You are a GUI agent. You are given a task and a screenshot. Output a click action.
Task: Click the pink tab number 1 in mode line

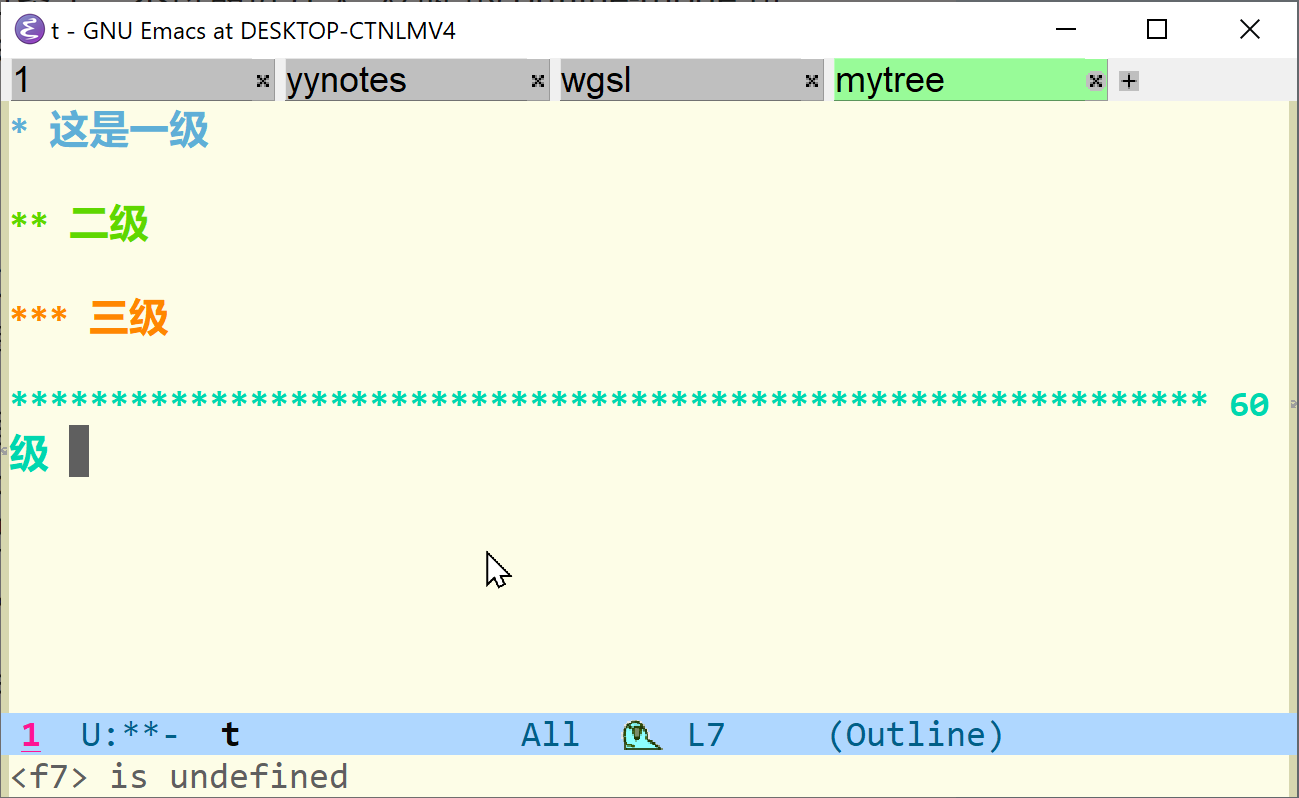[x=30, y=735]
